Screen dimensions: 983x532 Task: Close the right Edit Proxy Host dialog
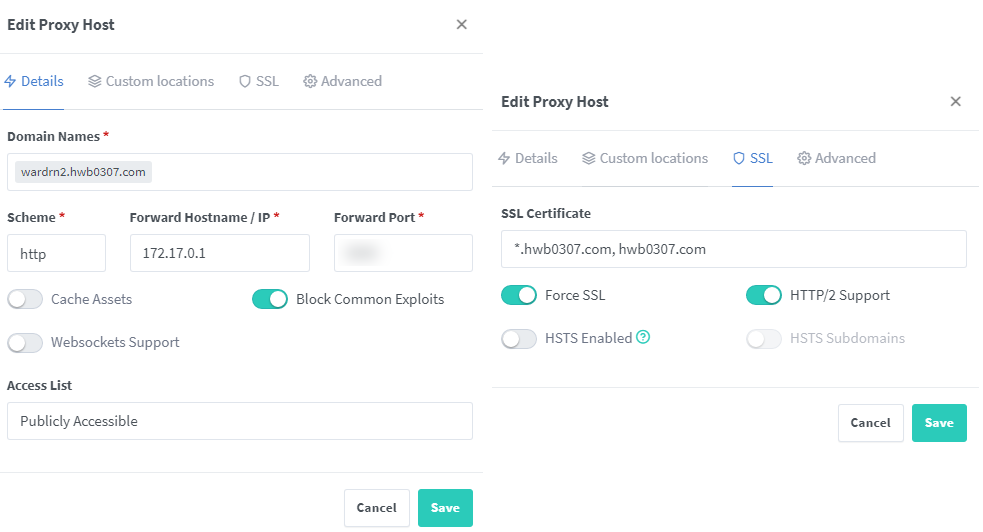[x=955, y=102]
